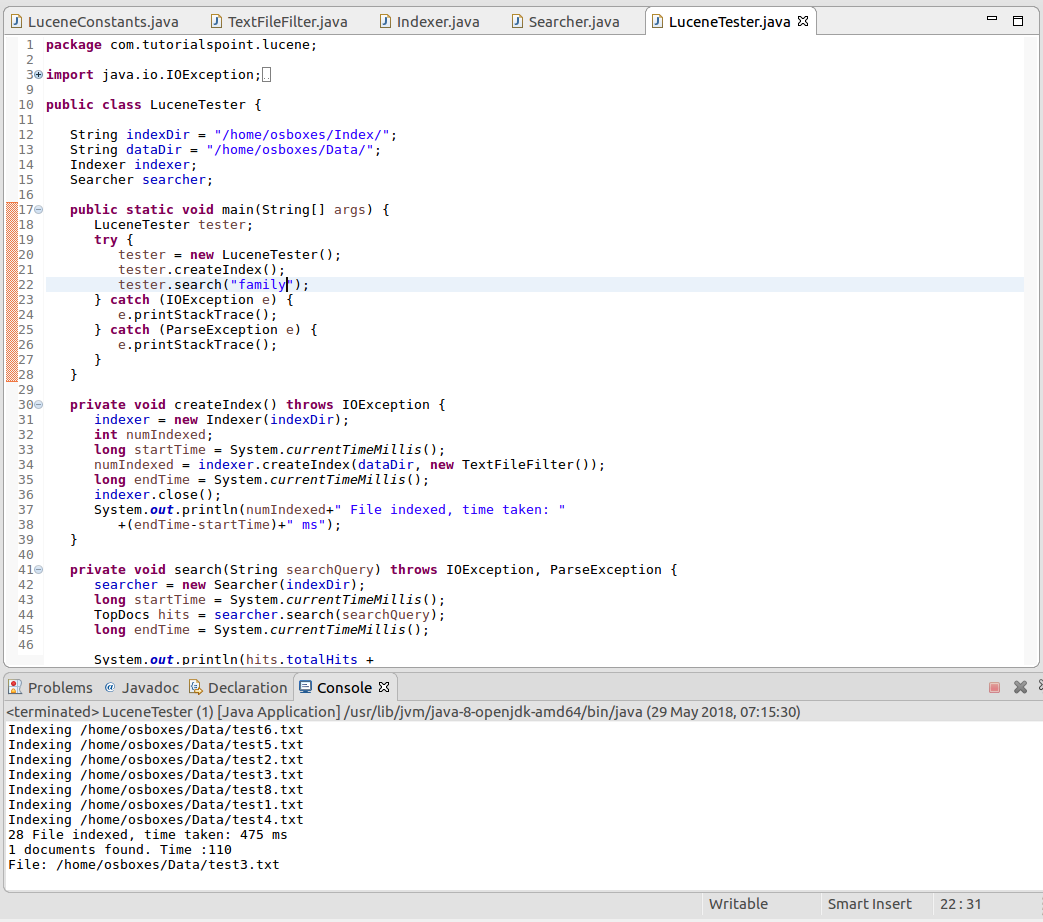This screenshot has height=922, width=1043.
Task: Maximize the editor area
Action: pyautogui.click(x=1018, y=21)
